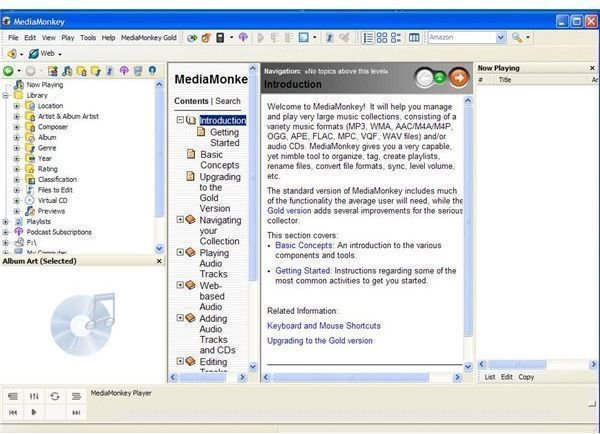The height and width of the screenshot is (434, 600).
Task: Collapse the Introduction help topic
Action: click(180, 120)
